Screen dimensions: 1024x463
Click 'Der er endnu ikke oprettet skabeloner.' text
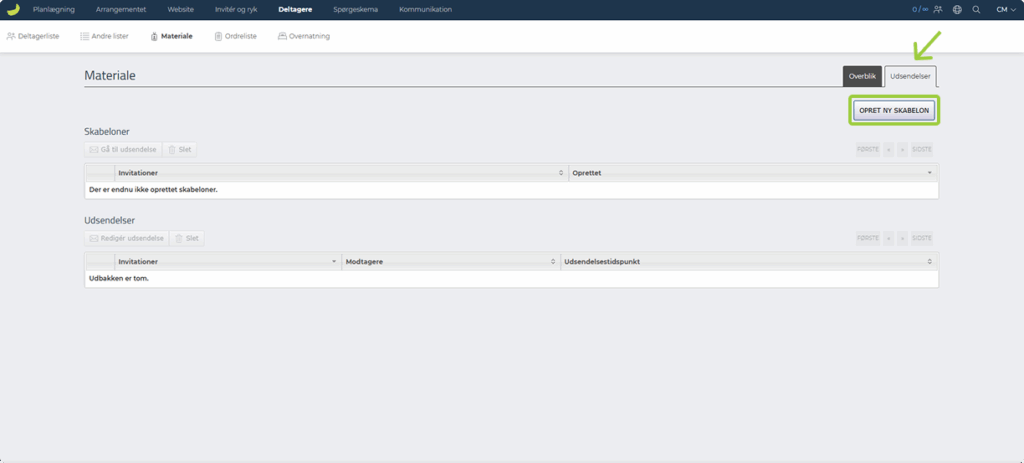[153, 190]
